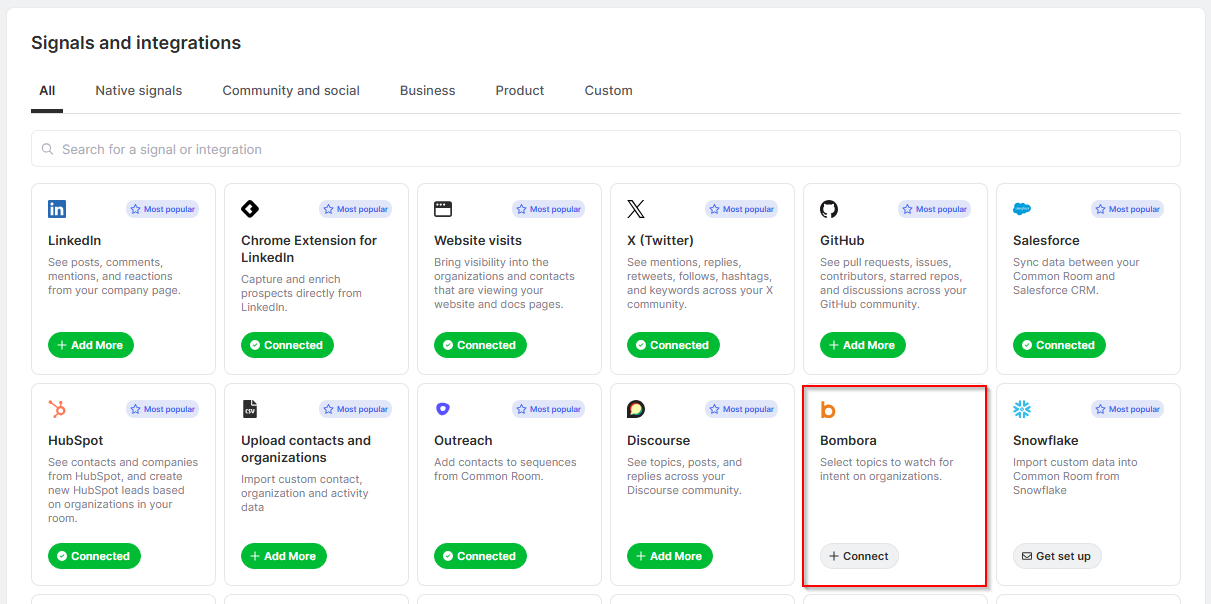
Task: Click Add More on Discourse card
Action: (670, 556)
